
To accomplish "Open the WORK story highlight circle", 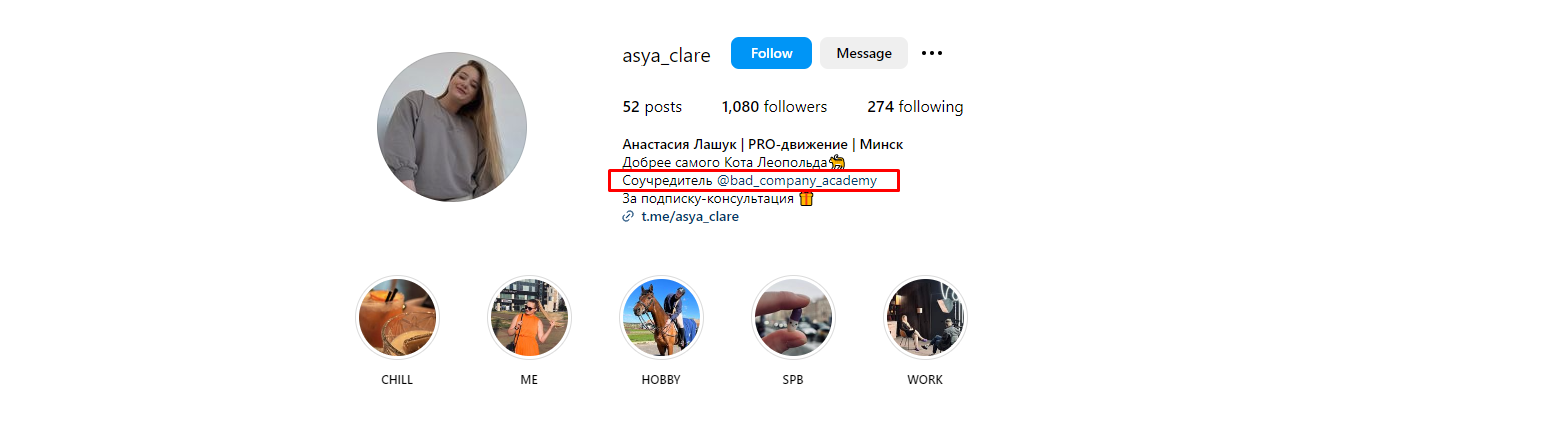I will [x=925, y=318].
